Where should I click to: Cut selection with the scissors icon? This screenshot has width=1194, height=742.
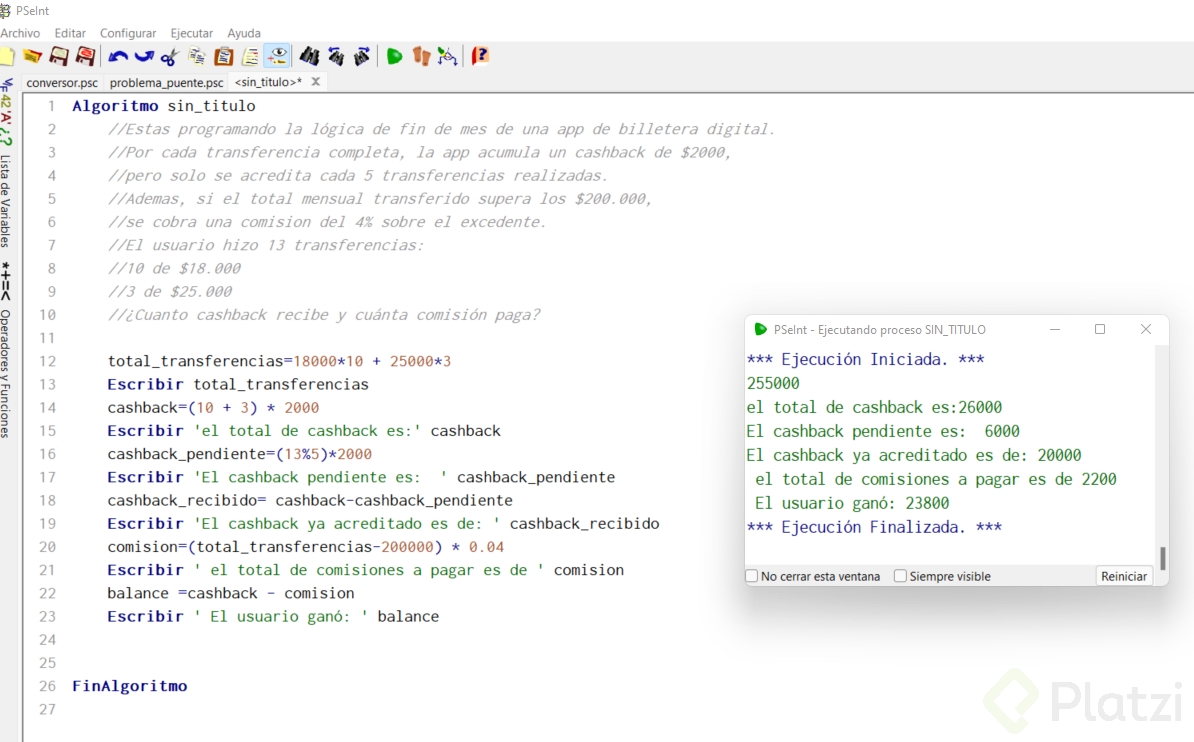pos(170,56)
